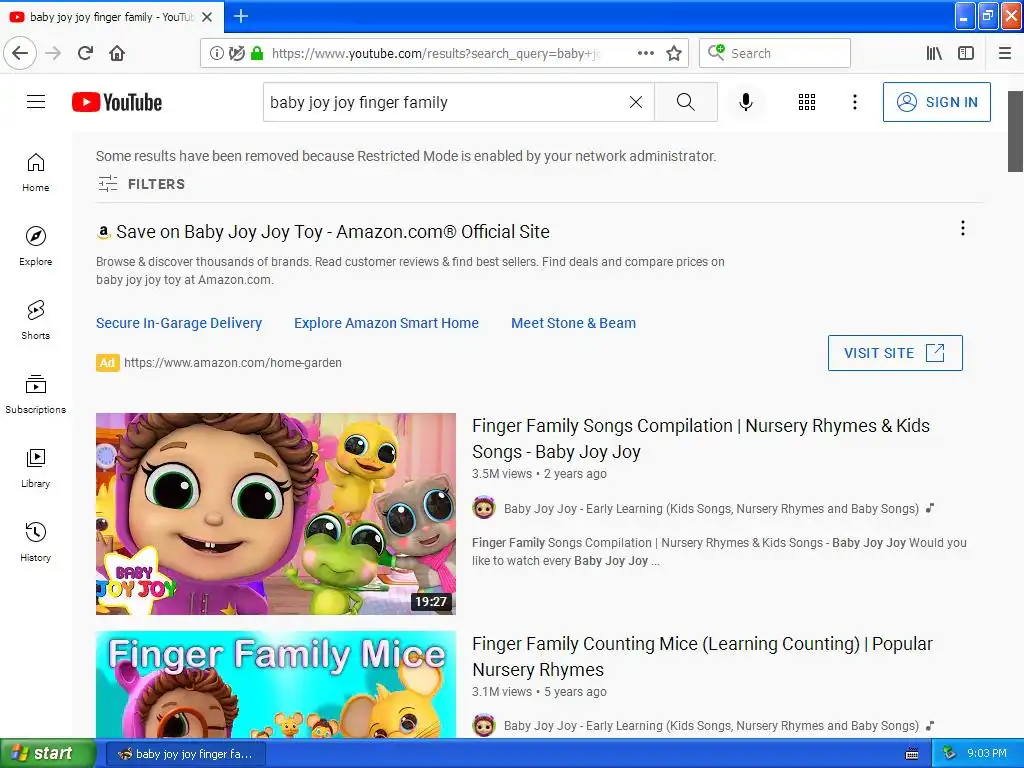1024x768 pixels.
Task: Click the green padlock security icon
Action: [x=257, y=53]
